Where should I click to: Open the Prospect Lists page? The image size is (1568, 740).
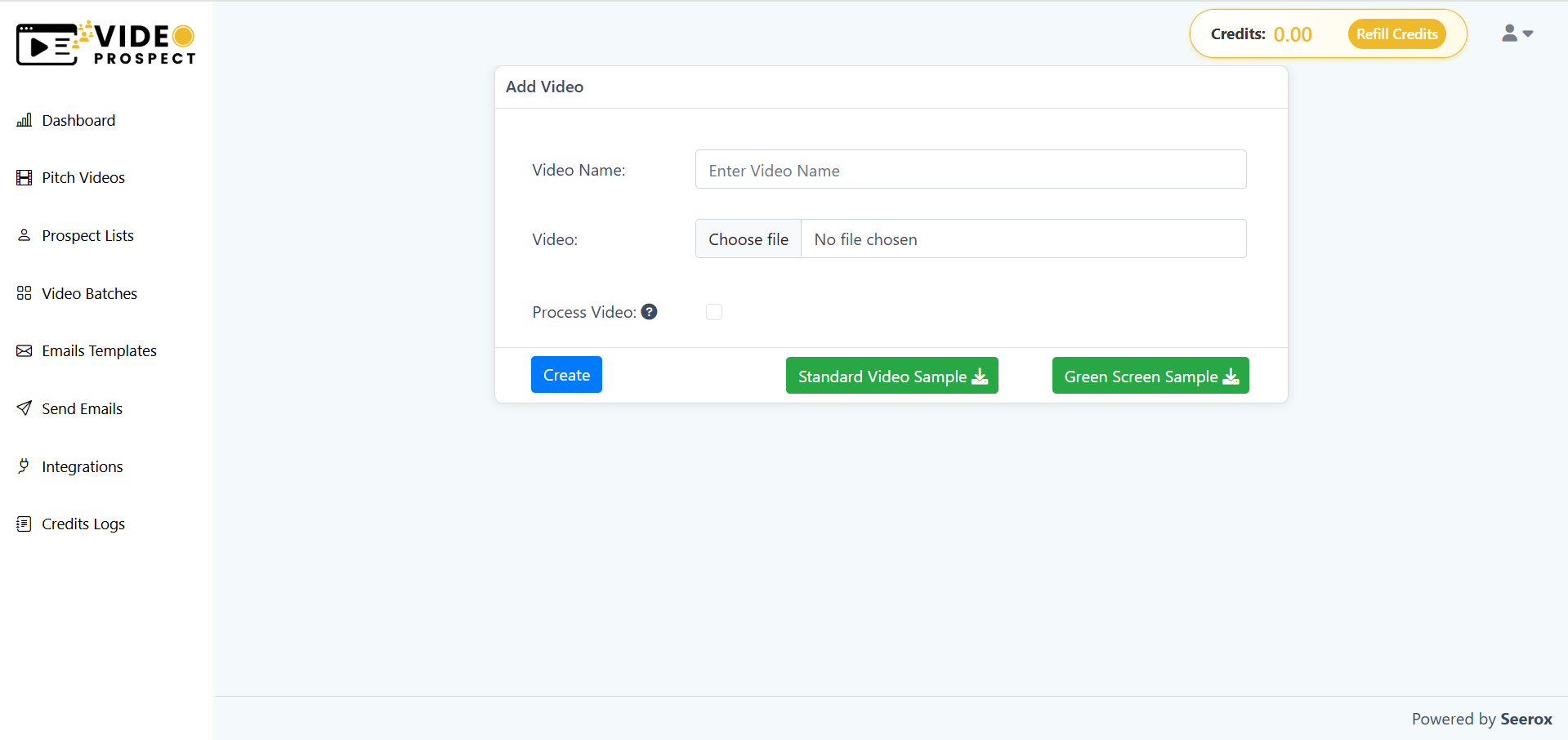tap(87, 235)
